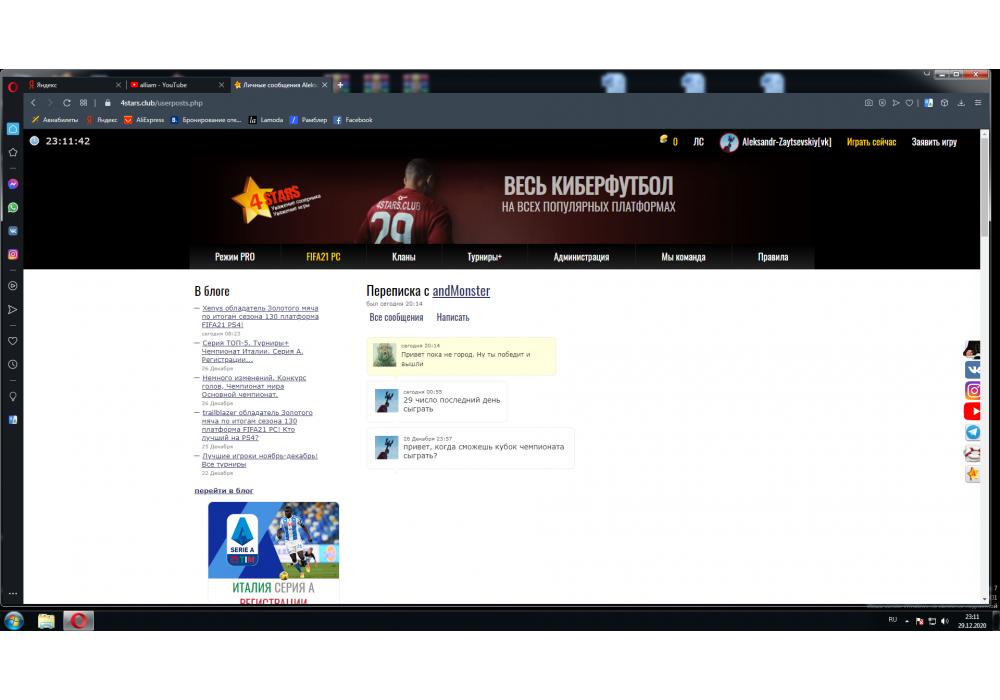Click the YouTube icon on right social panel

pos(972,411)
